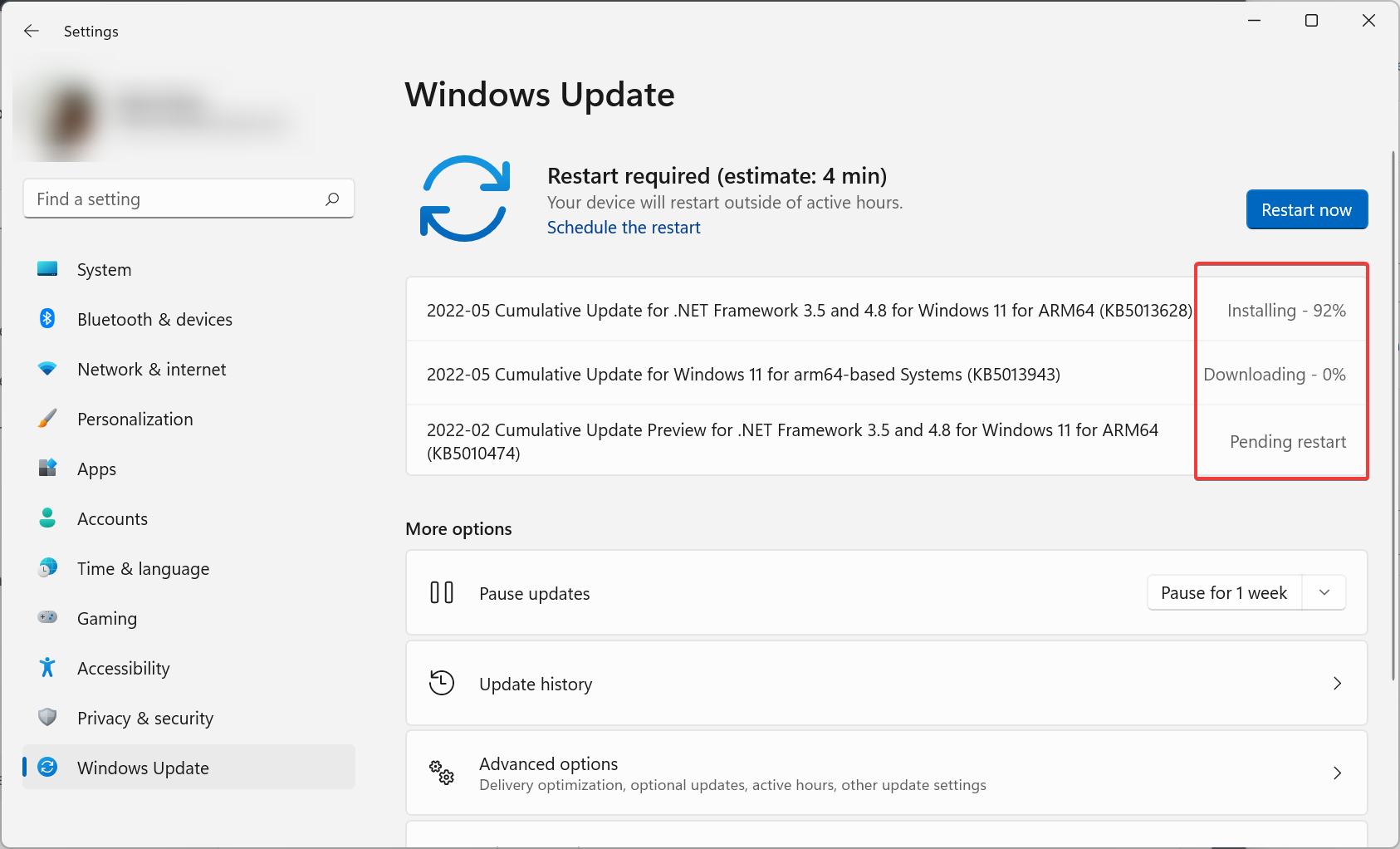Click the Update history clock icon
The width and height of the screenshot is (1400, 849).
pyautogui.click(x=442, y=683)
